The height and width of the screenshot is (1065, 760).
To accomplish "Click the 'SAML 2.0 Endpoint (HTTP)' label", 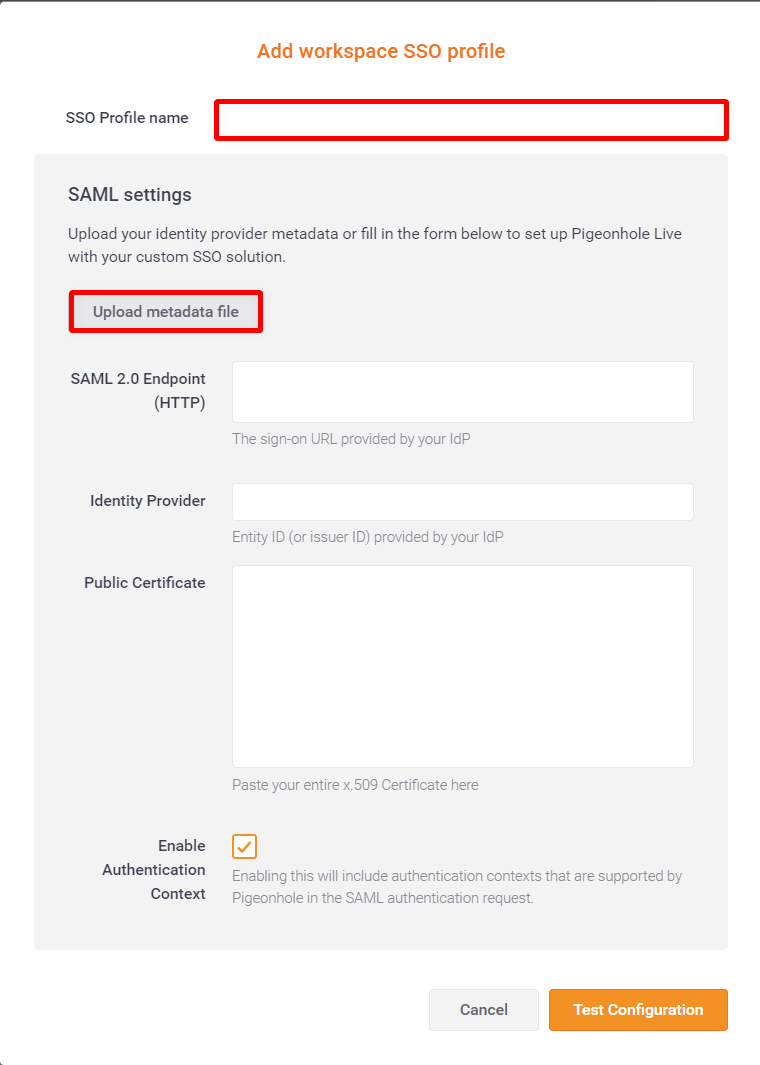I will tap(138, 391).
